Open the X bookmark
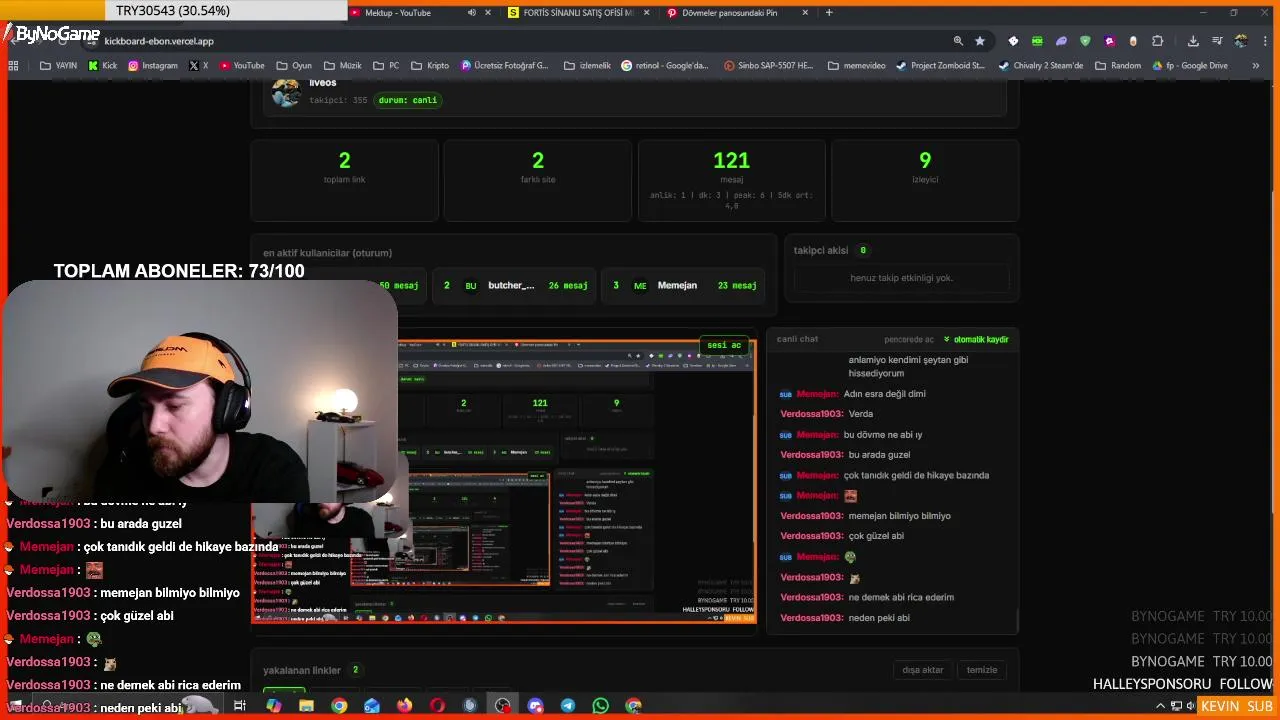Screen dimensions: 1280x720 (x=198, y=66)
